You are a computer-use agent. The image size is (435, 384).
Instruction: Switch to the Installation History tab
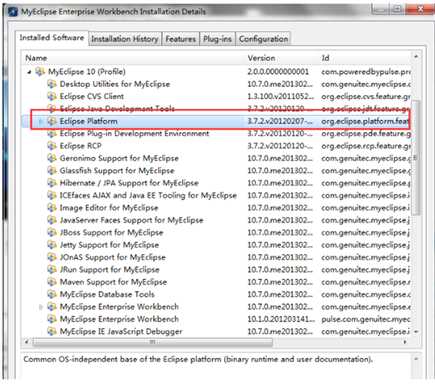pyautogui.click(x=125, y=39)
